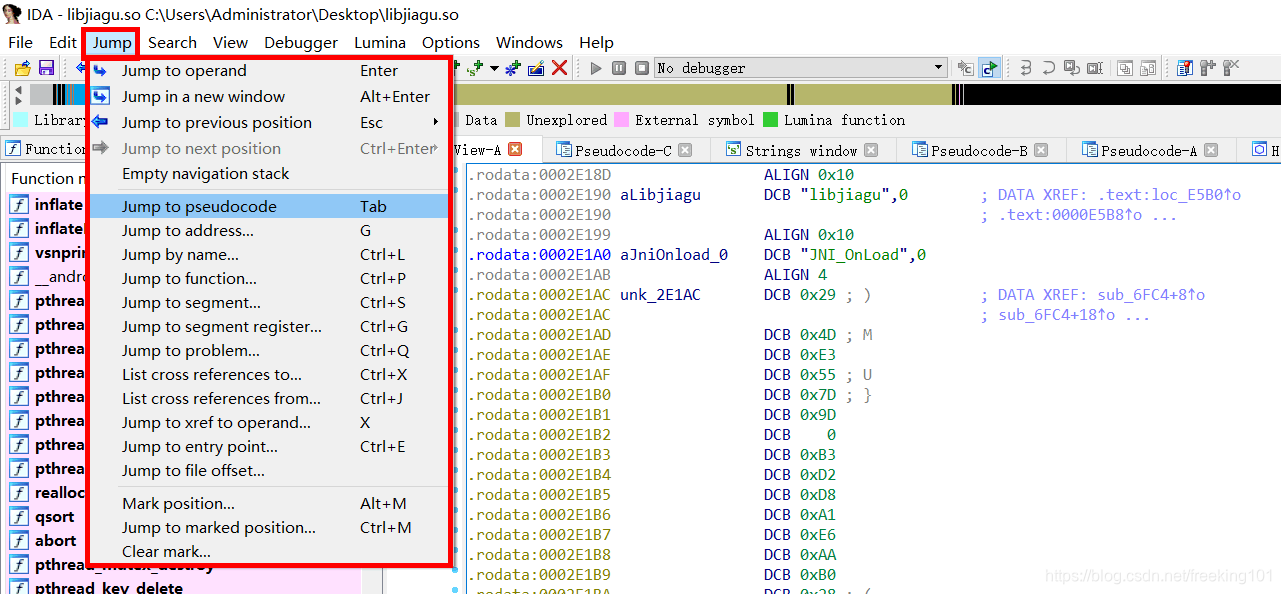Click the function icon beside abort
The width and height of the screenshot is (1281, 594).
tap(19, 540)
